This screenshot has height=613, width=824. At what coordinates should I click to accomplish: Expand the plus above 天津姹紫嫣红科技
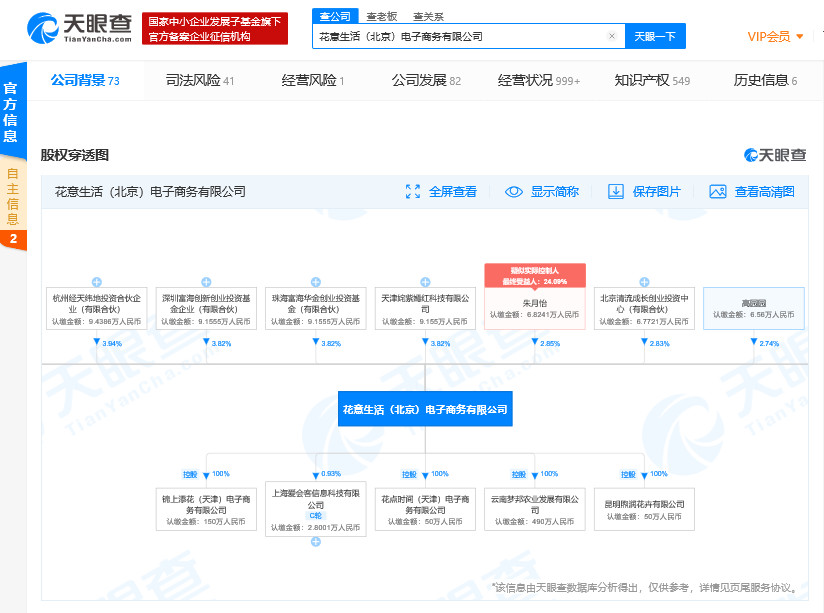(425, 282)
